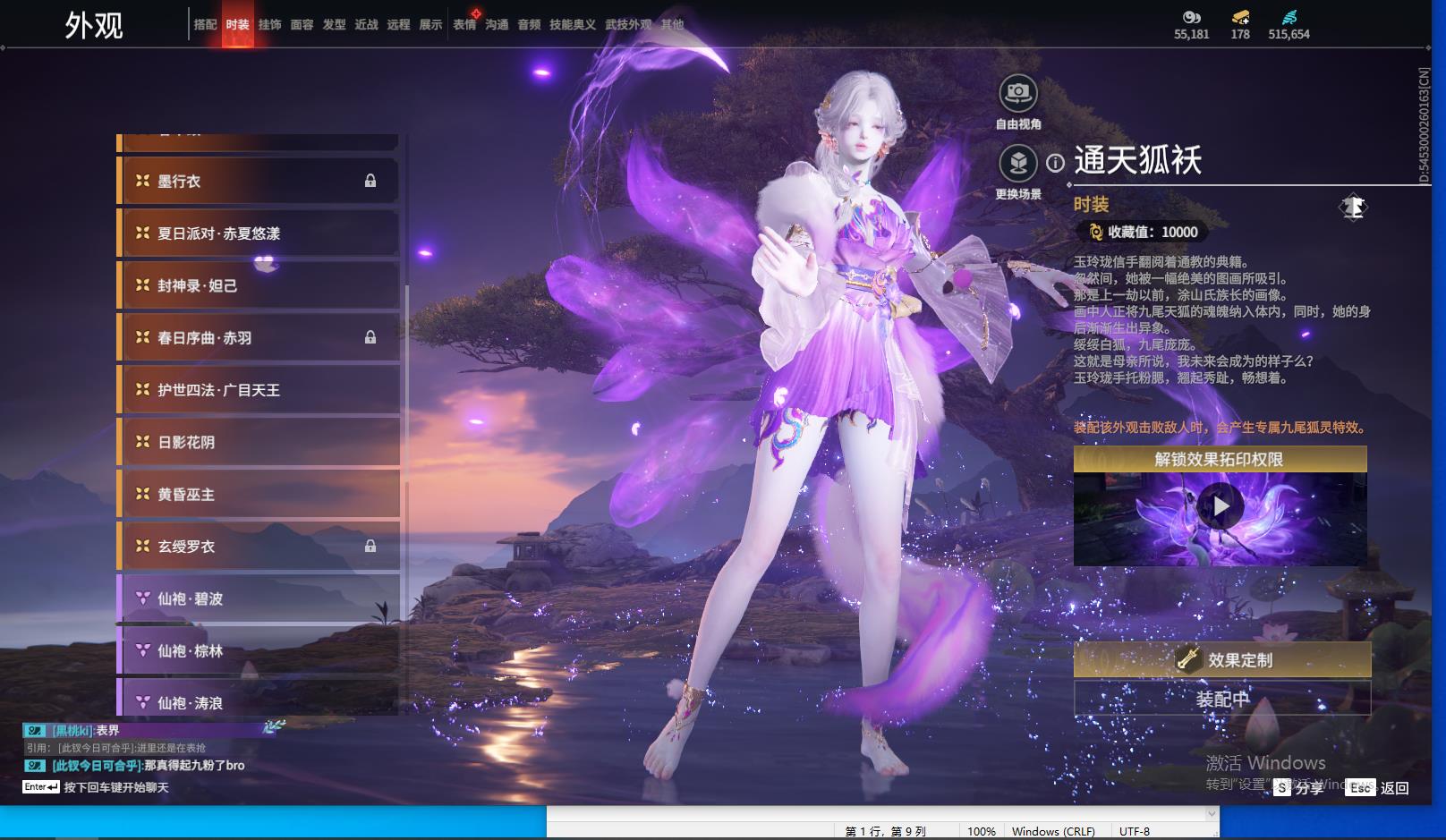Click the lock icon on 墨行衣

pos(370,181)
